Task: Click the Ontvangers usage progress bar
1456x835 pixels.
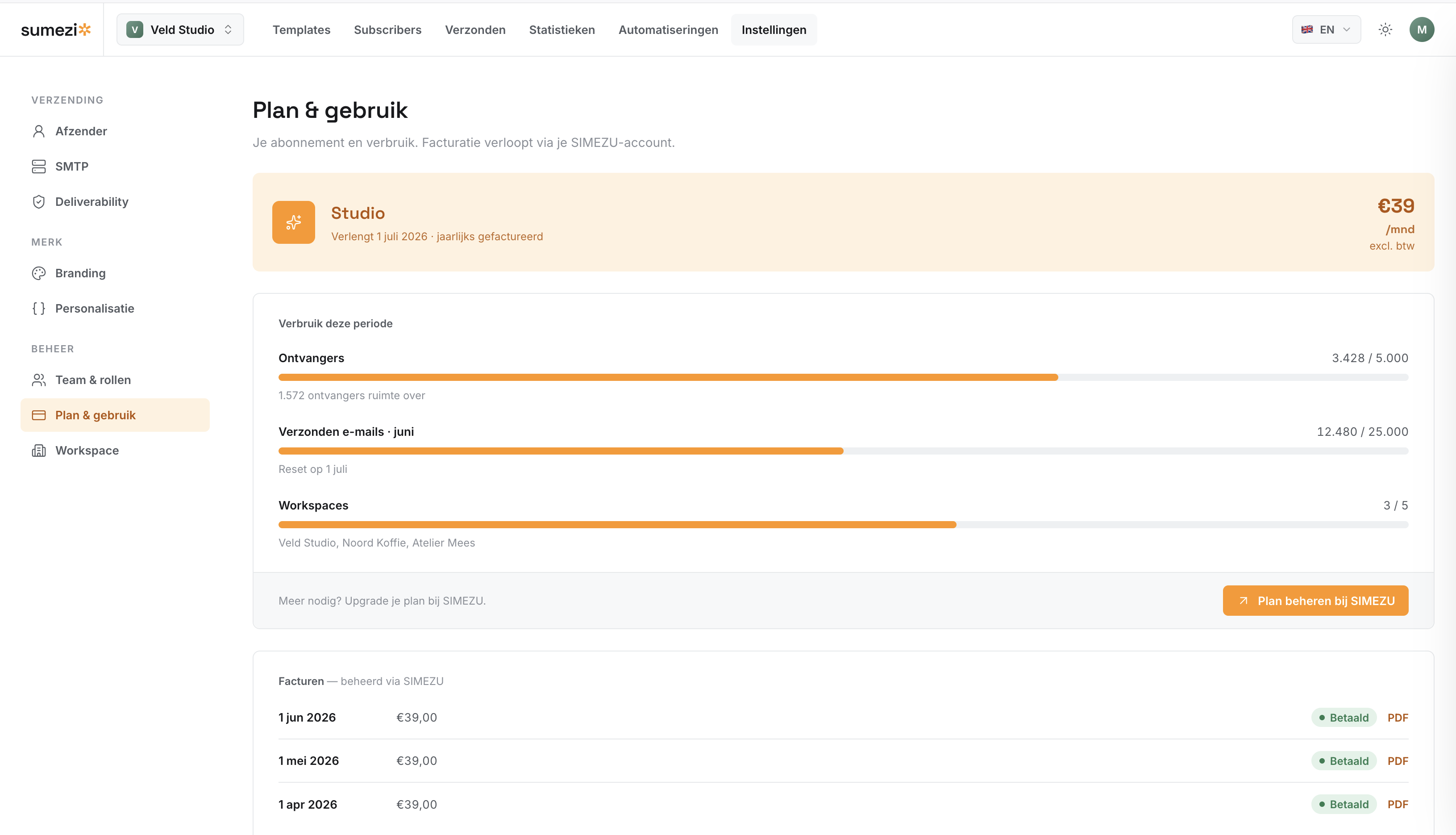Action: coord(843,377)
